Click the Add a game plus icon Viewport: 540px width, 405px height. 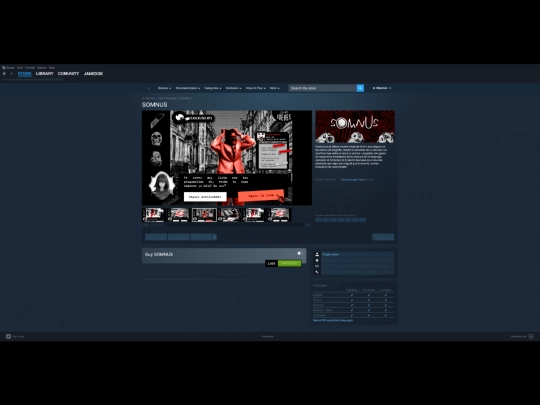pyautogui.click(x=8, y=336)
